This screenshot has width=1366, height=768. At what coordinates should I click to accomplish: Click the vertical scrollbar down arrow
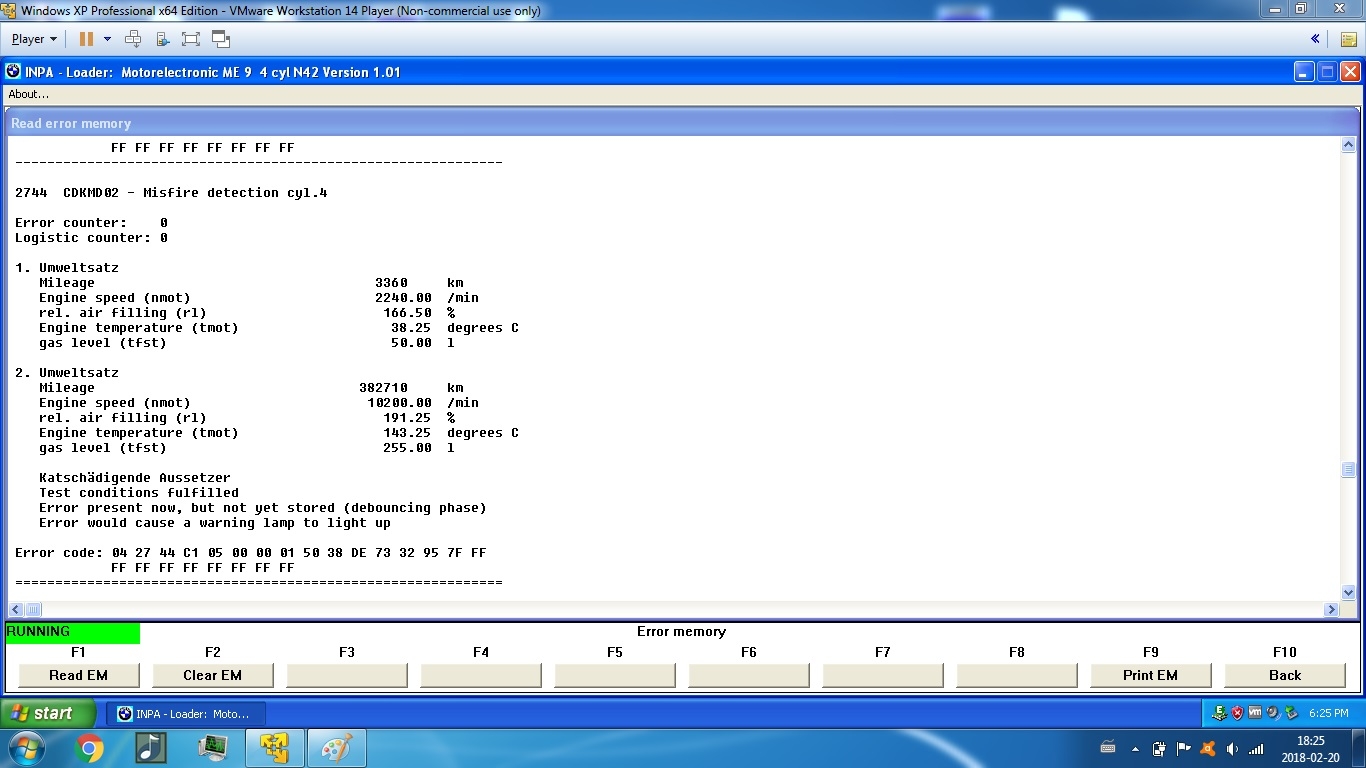(x=1348, y=592)
